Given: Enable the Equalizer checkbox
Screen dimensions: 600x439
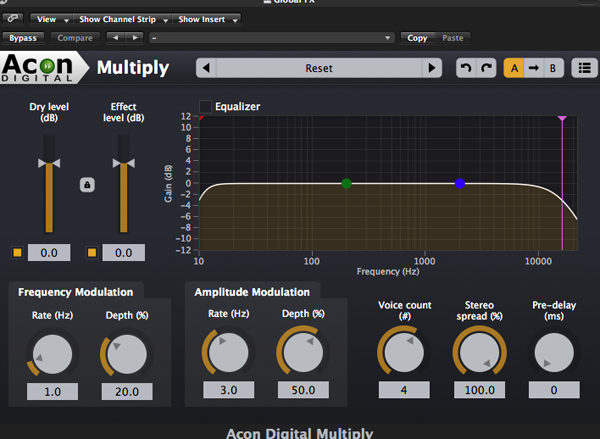Looking at the screenshot, I should [x=205, y=106].
